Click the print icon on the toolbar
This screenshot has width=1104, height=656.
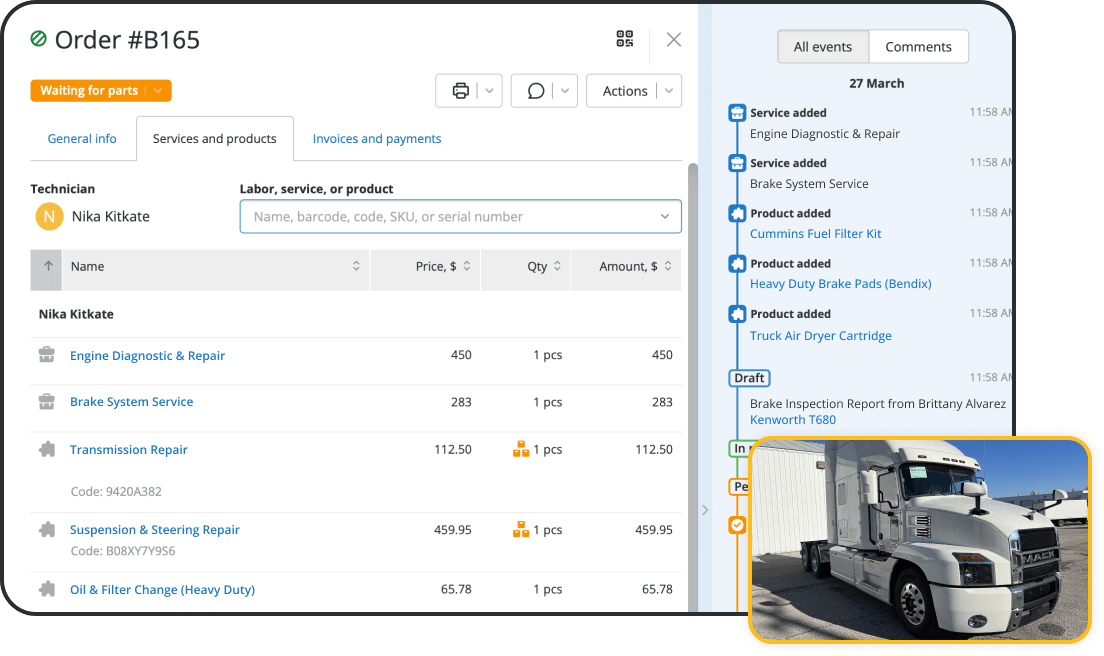click(461, 90)
